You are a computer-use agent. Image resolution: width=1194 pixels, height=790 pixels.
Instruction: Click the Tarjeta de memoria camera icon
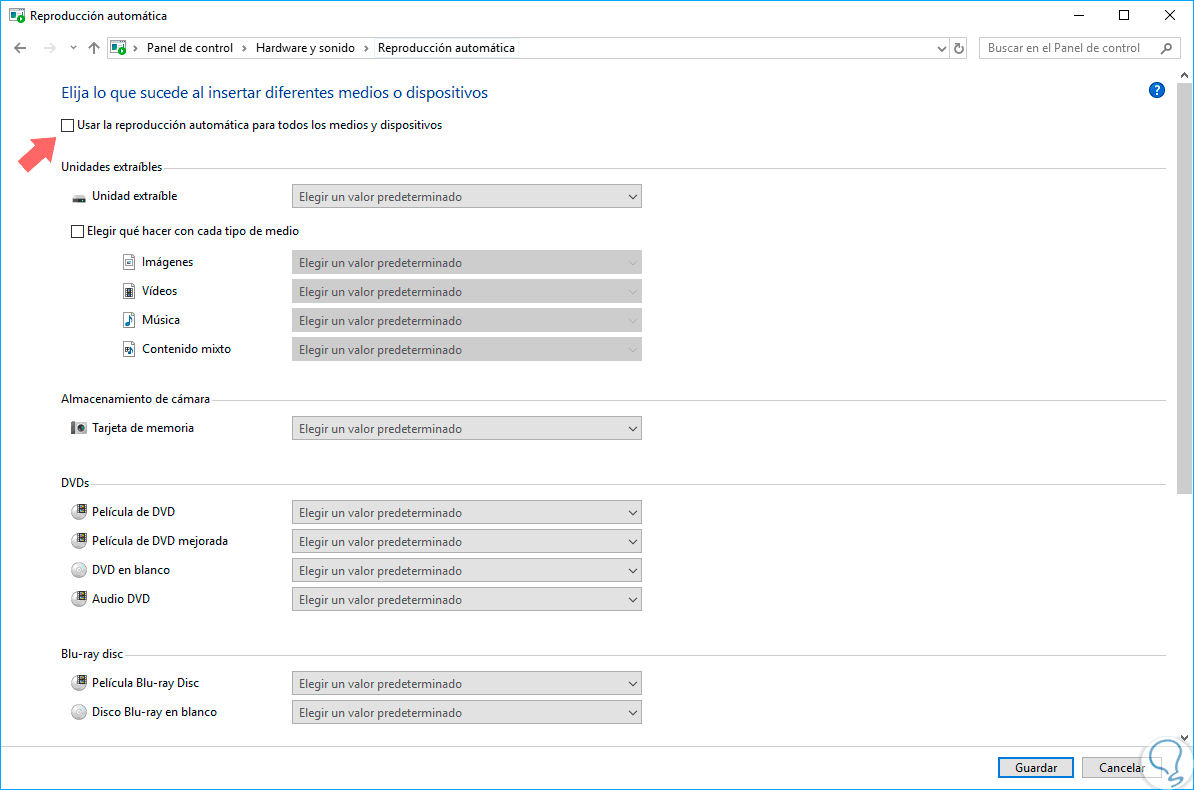tap(79, 428)
